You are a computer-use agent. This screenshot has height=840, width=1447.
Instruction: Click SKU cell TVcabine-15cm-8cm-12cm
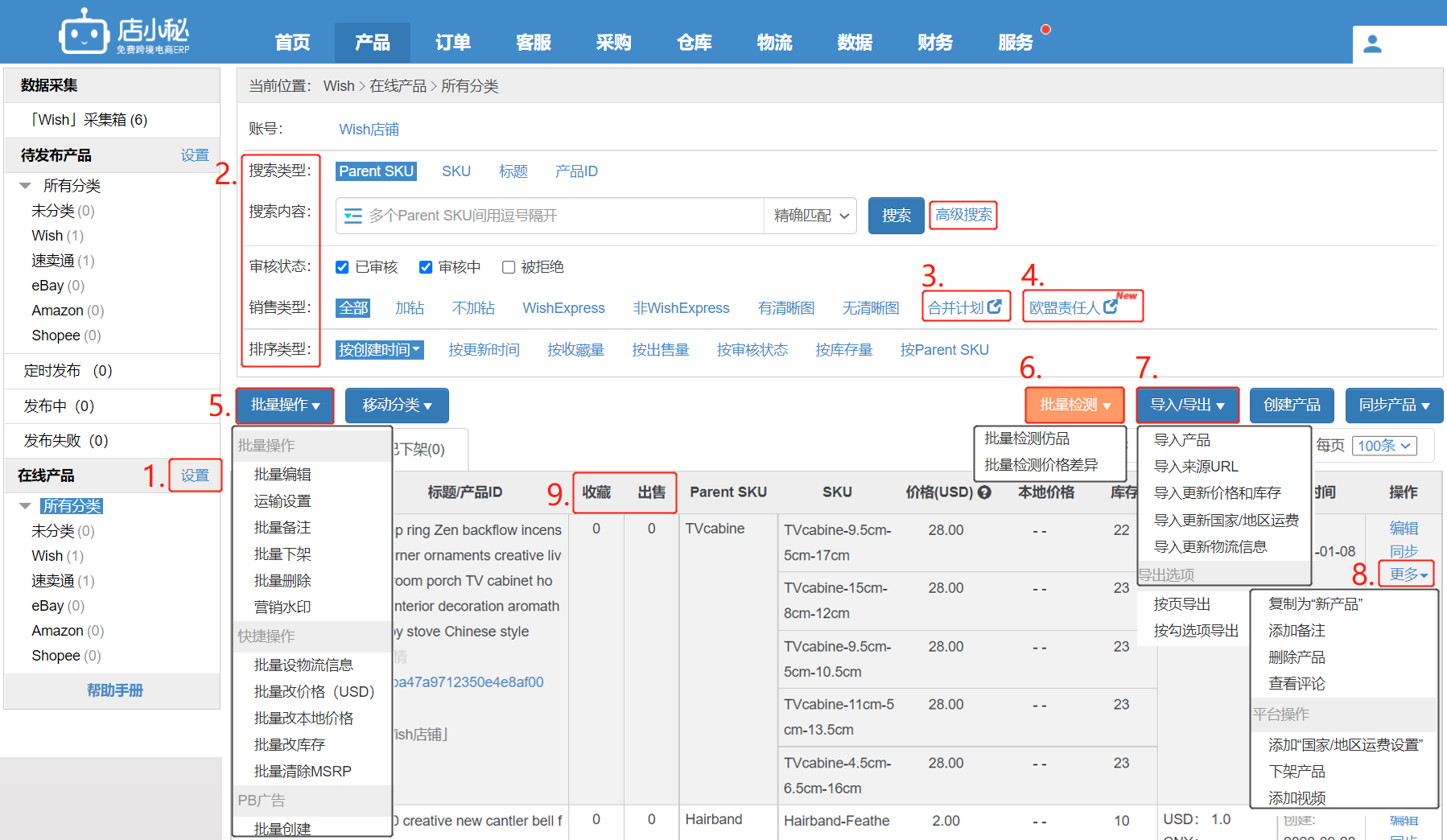(x=836, y=600)
